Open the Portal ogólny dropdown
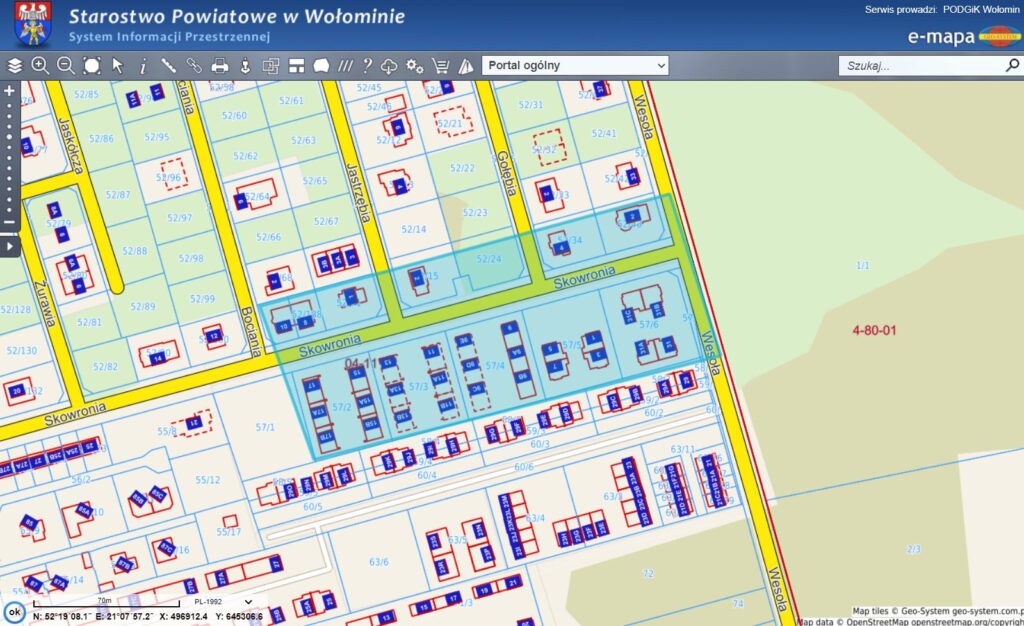The width and height of the screenshot is (1024, 626). 575,66
